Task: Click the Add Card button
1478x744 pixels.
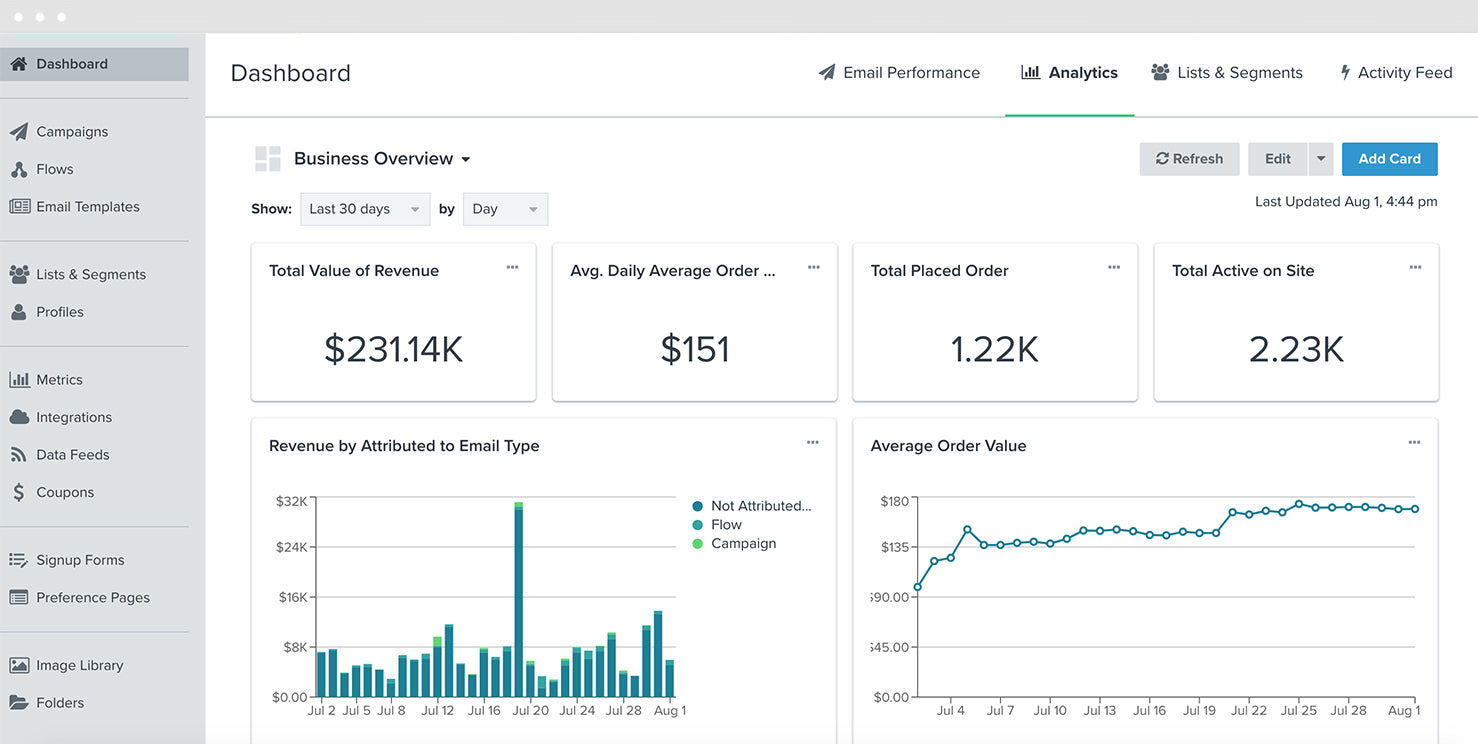Action: tap(1389, 159)
